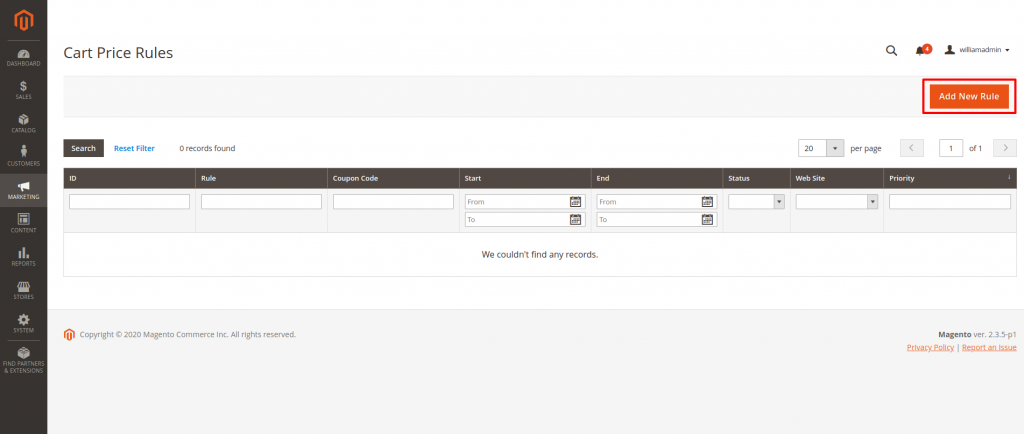Open the Dashboard sidebar icon

click(x=23, y=57)
